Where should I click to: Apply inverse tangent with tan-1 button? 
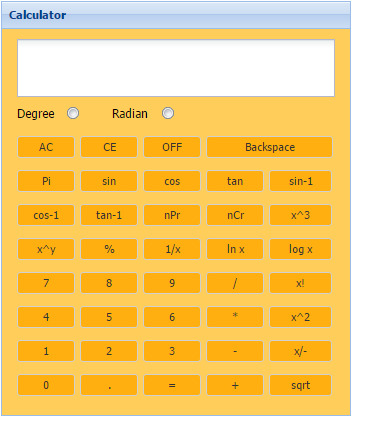109,215
